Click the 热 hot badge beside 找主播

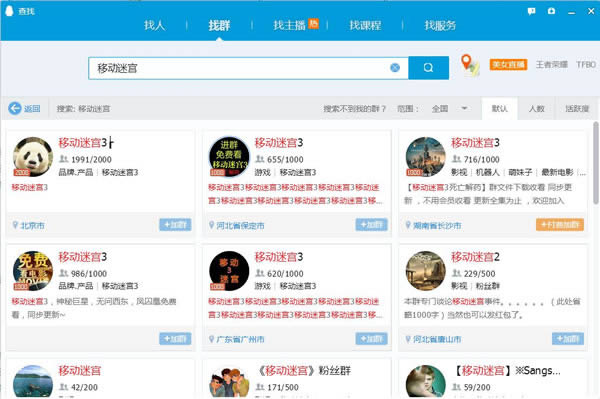313,23
